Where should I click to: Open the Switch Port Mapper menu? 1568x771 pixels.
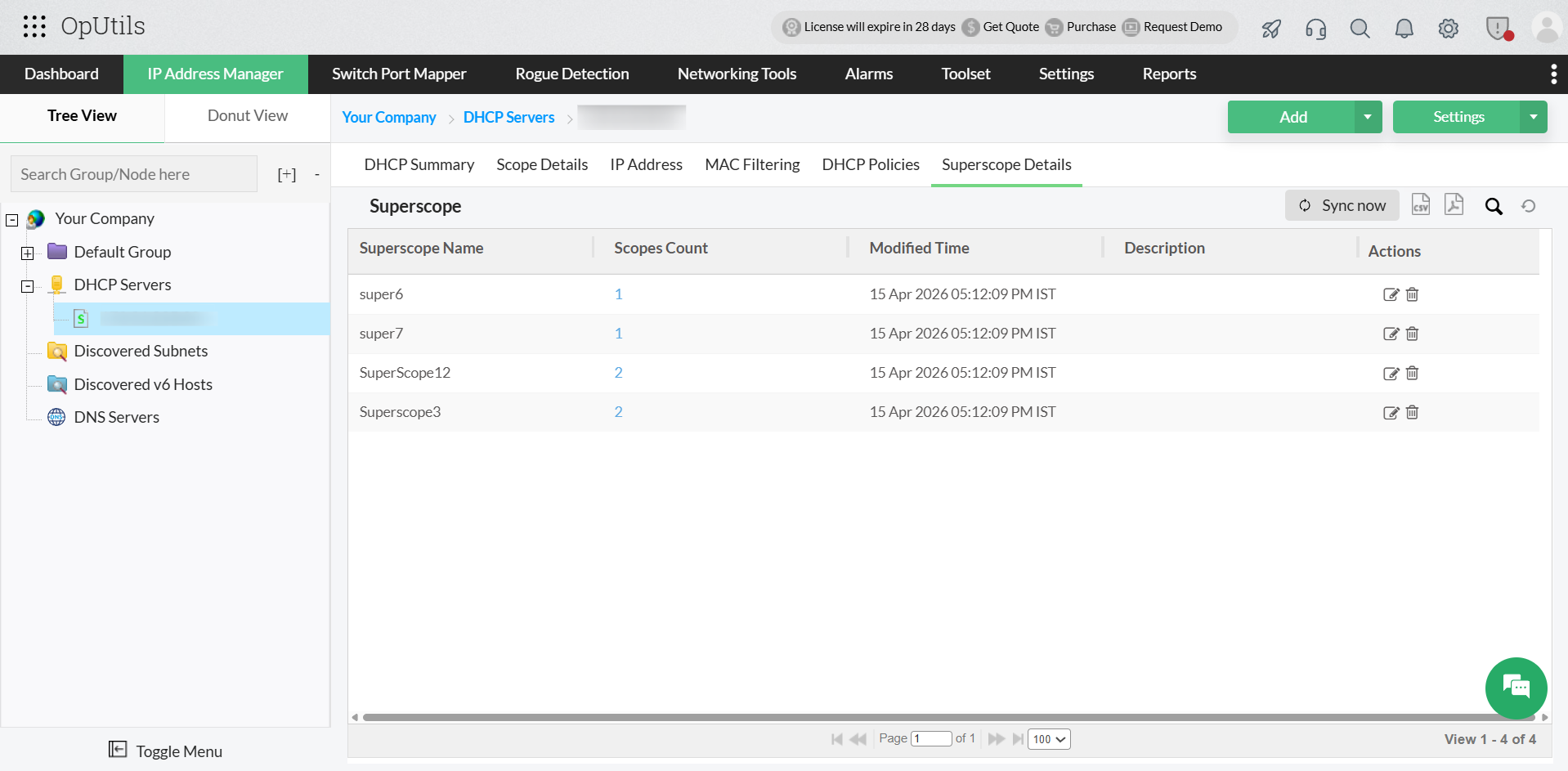tap(399, 74)
